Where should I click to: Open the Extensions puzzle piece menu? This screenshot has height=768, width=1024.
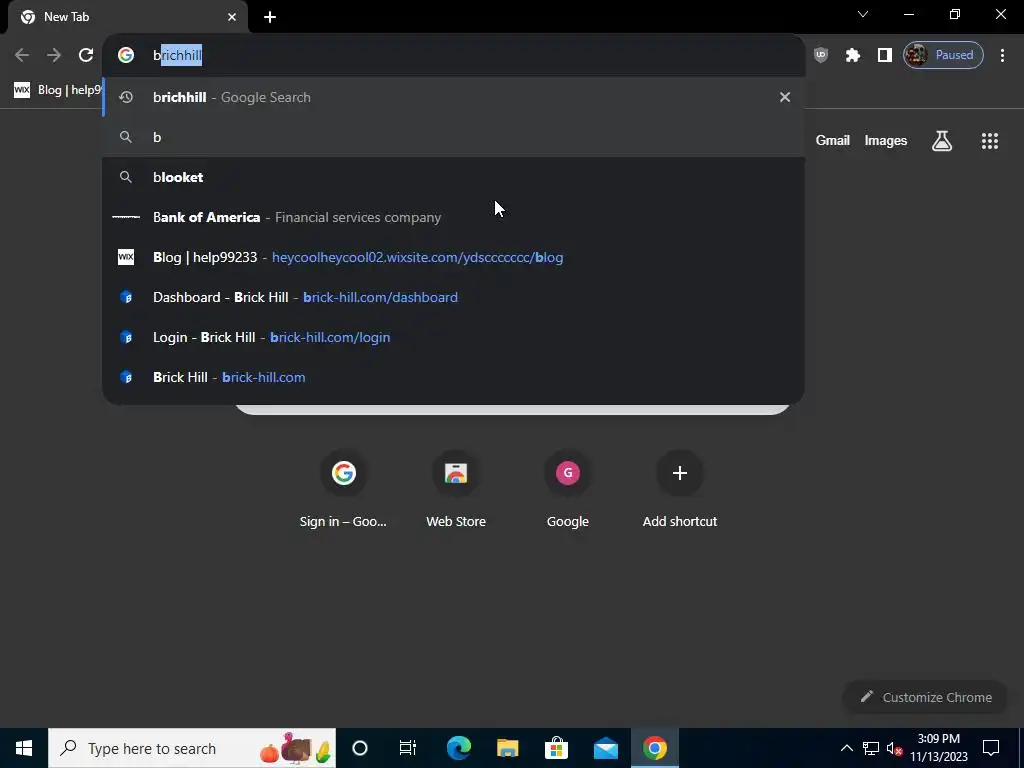852,55
